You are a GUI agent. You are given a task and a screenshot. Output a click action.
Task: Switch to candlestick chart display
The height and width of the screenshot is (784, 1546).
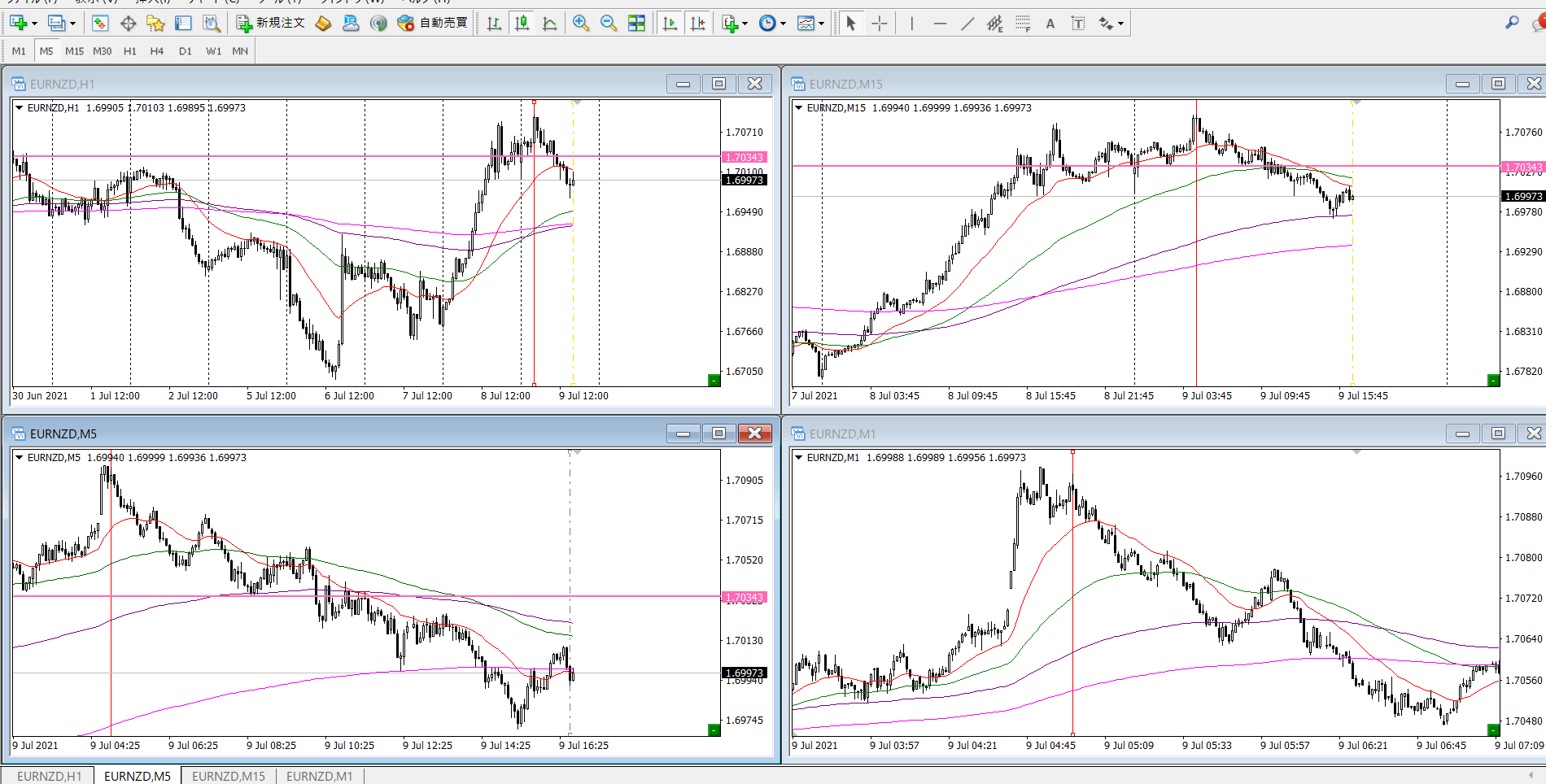coord(522,23)
